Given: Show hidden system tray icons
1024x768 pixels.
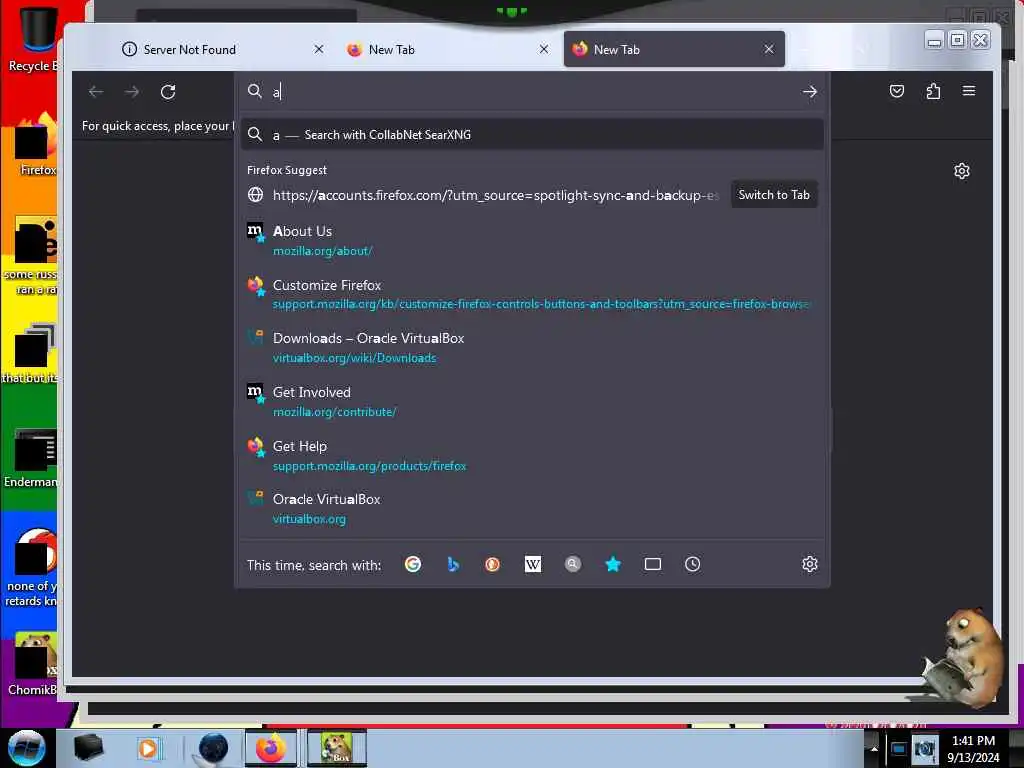Looking at the screenshot, I should coord(874,749).
